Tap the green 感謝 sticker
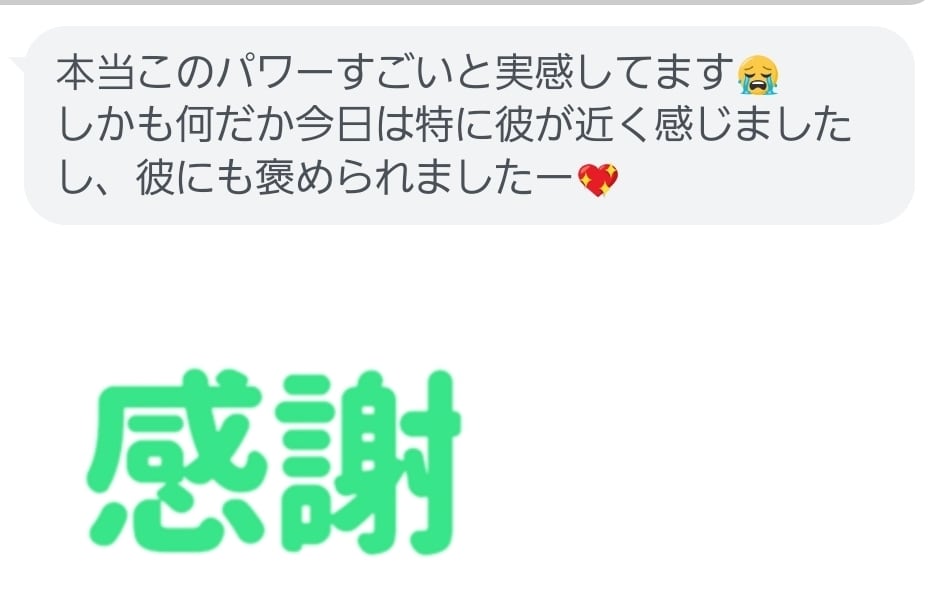The width and height of the screenshot is (937, 595). pos(274,462)
